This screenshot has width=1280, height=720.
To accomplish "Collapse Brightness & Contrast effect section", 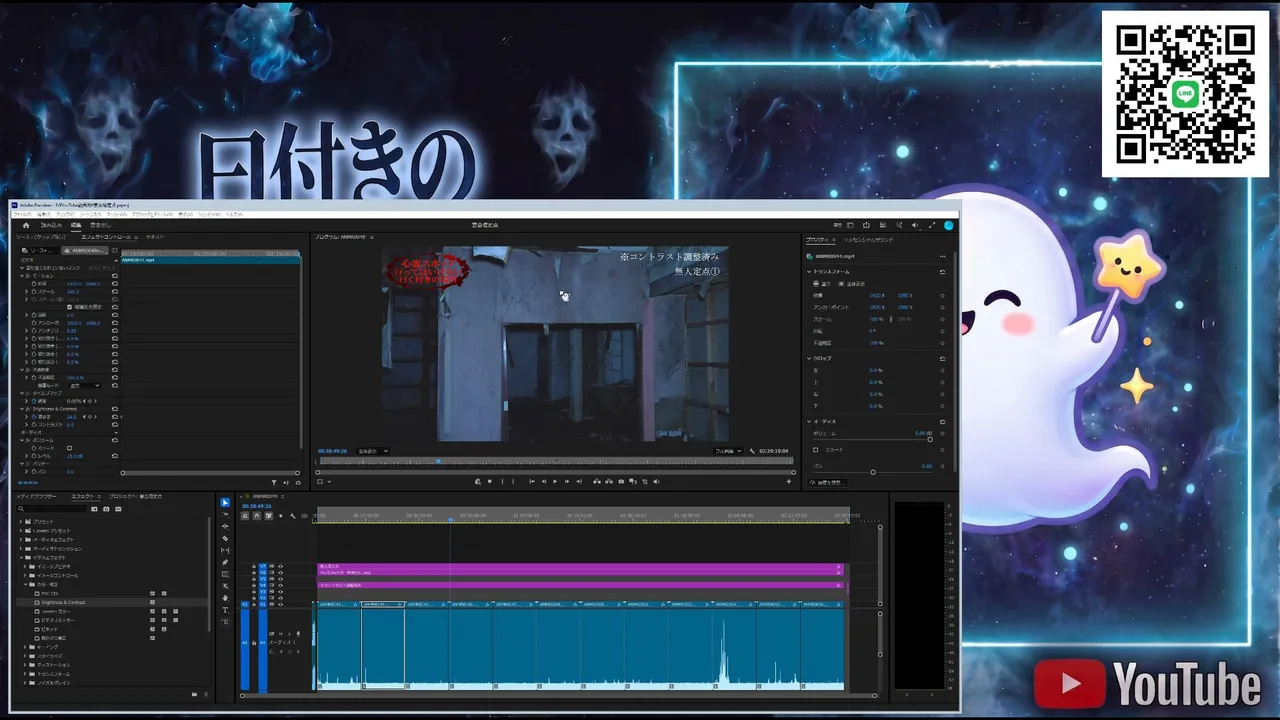I will 22,409.
